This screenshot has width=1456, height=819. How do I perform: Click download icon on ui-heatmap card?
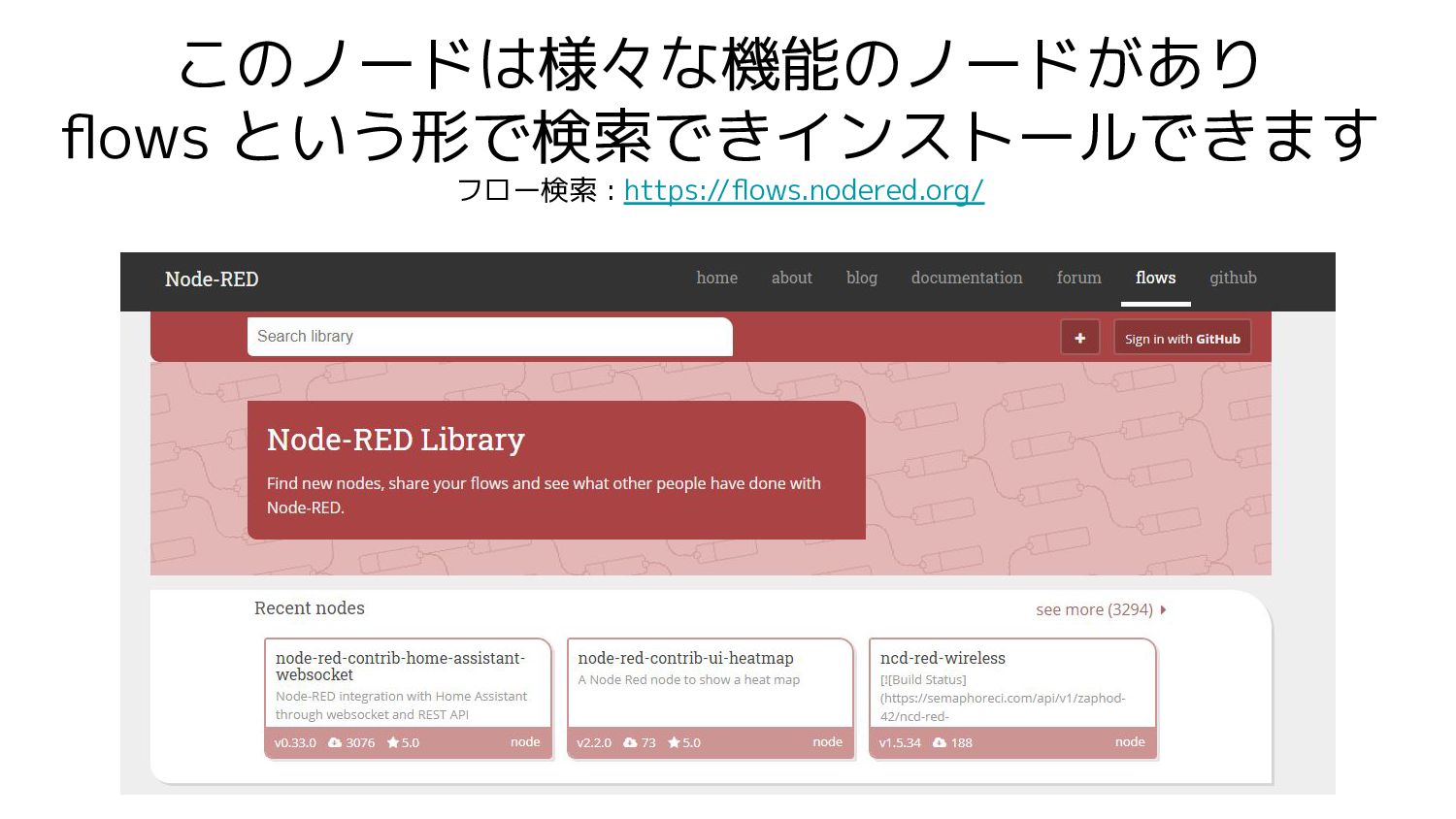(x=630, y=742)
